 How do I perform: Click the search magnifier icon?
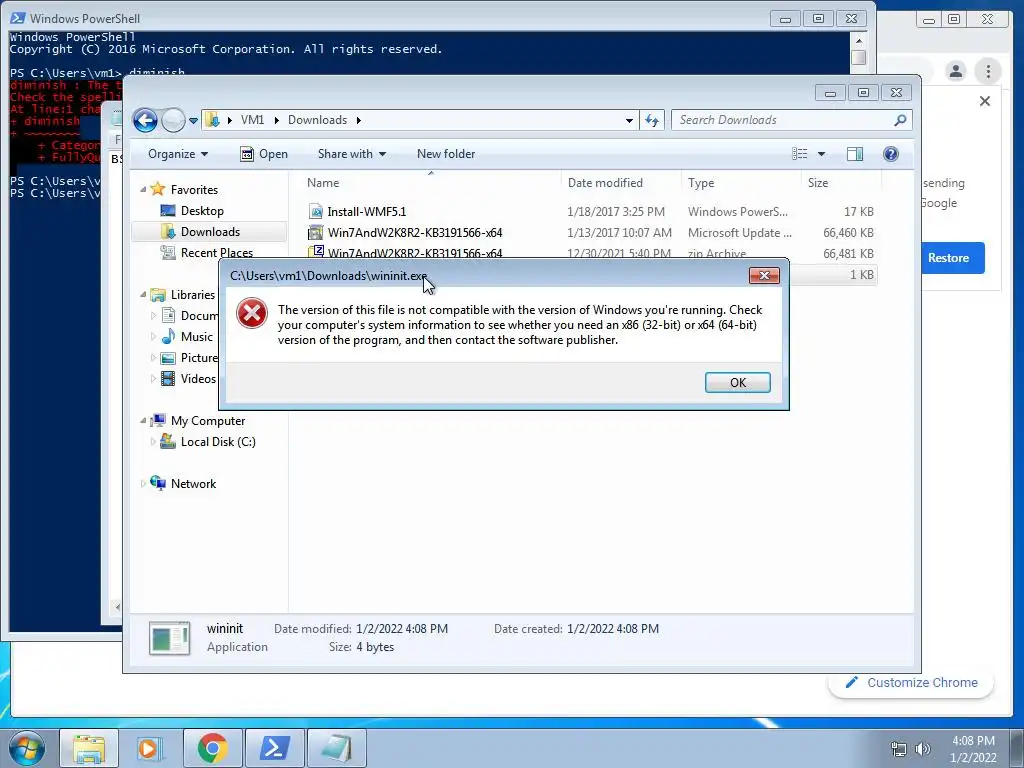point(901,120)
